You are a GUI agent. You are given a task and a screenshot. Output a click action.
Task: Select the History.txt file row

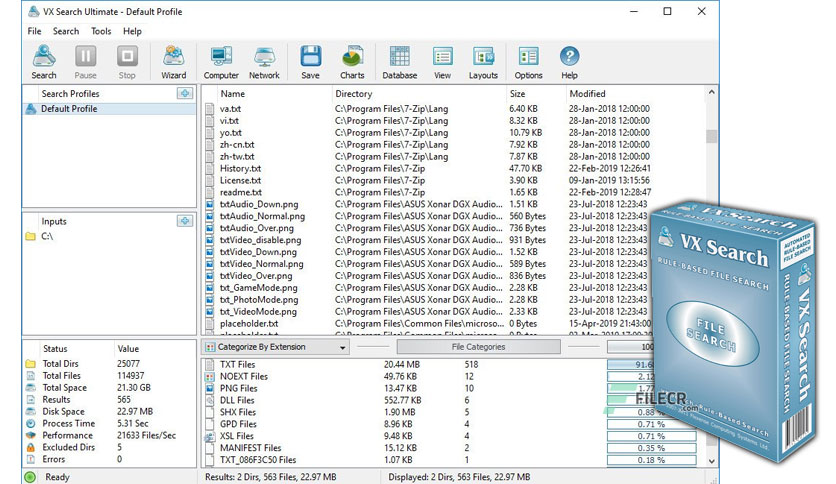click(x=428, y=168)
